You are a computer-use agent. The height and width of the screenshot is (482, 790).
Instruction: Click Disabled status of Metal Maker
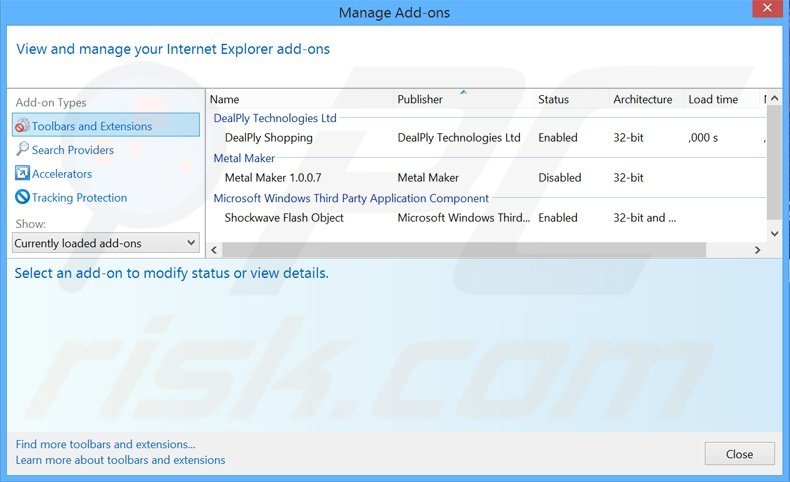tap(560, 178)
